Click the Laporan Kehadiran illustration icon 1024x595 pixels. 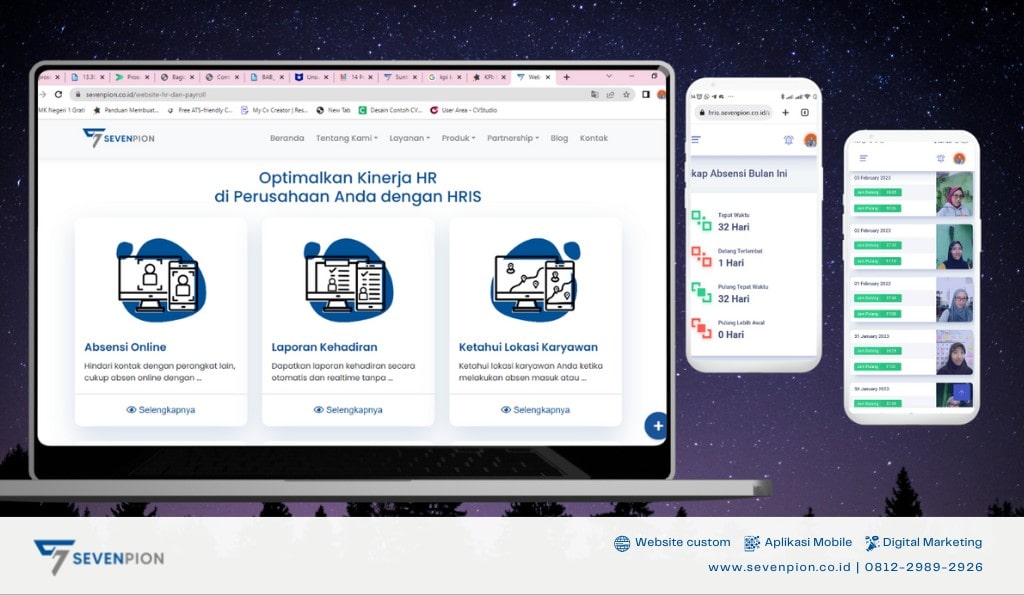coord(348,280)
